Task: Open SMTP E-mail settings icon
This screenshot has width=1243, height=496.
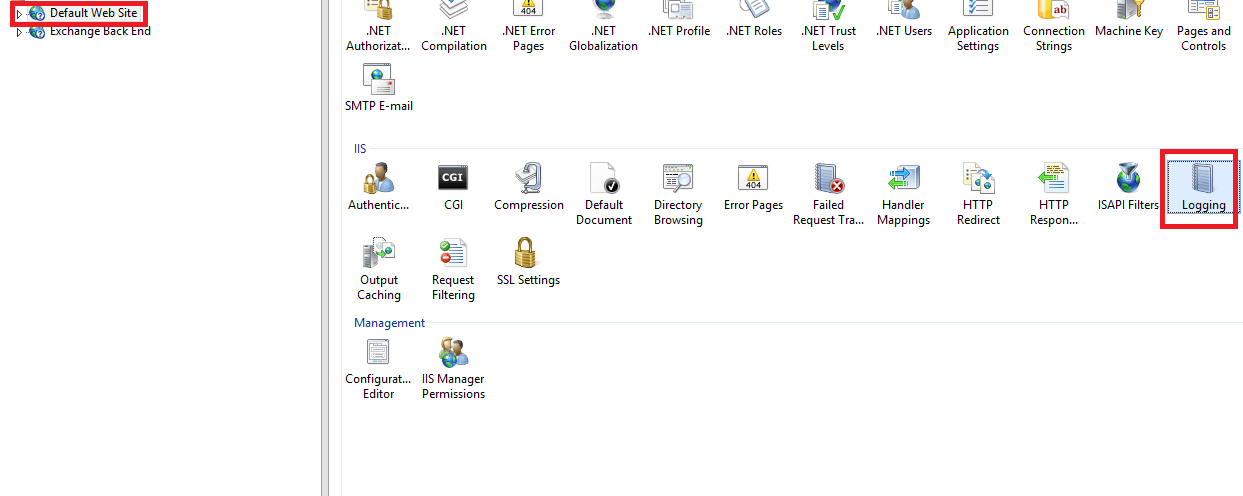Action: (x=379, y=87)
